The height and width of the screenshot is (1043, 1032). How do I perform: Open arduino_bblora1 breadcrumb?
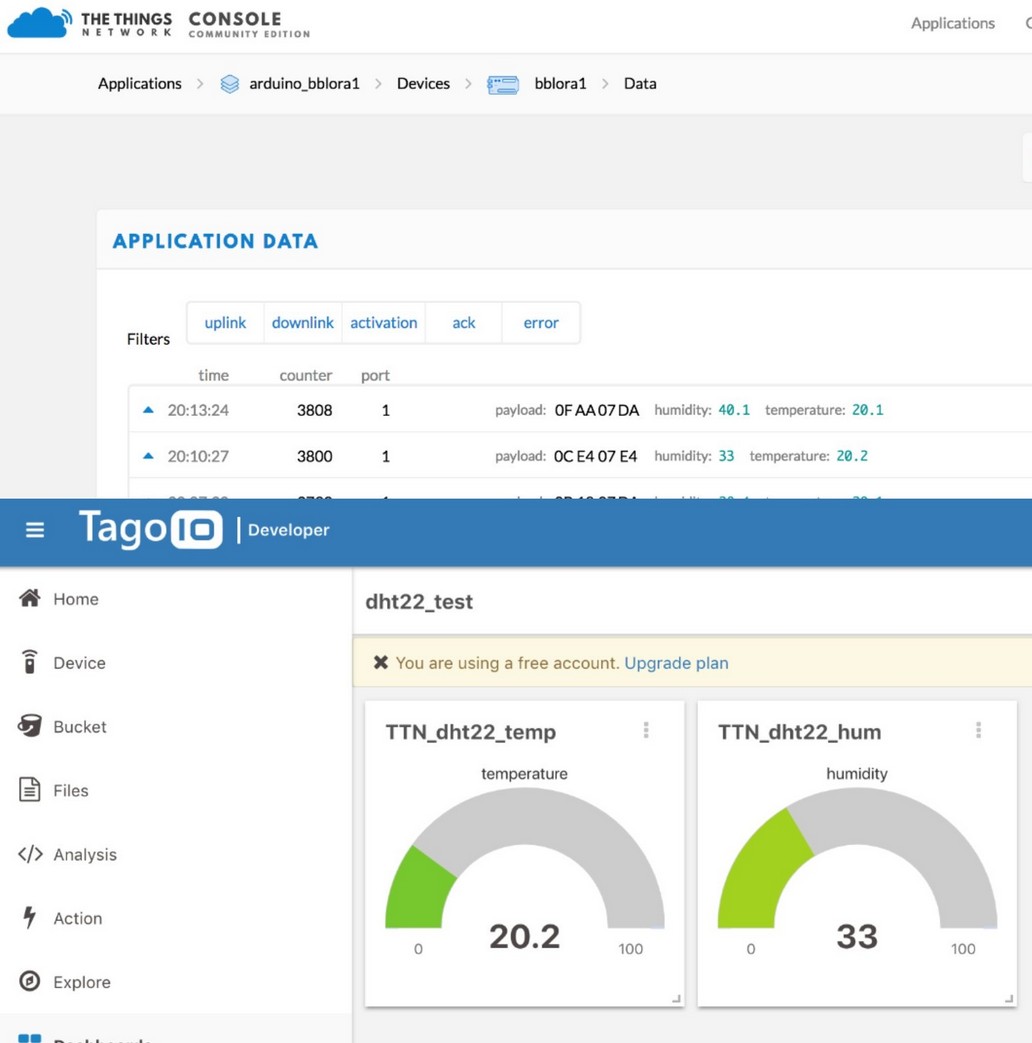point(304,83)
